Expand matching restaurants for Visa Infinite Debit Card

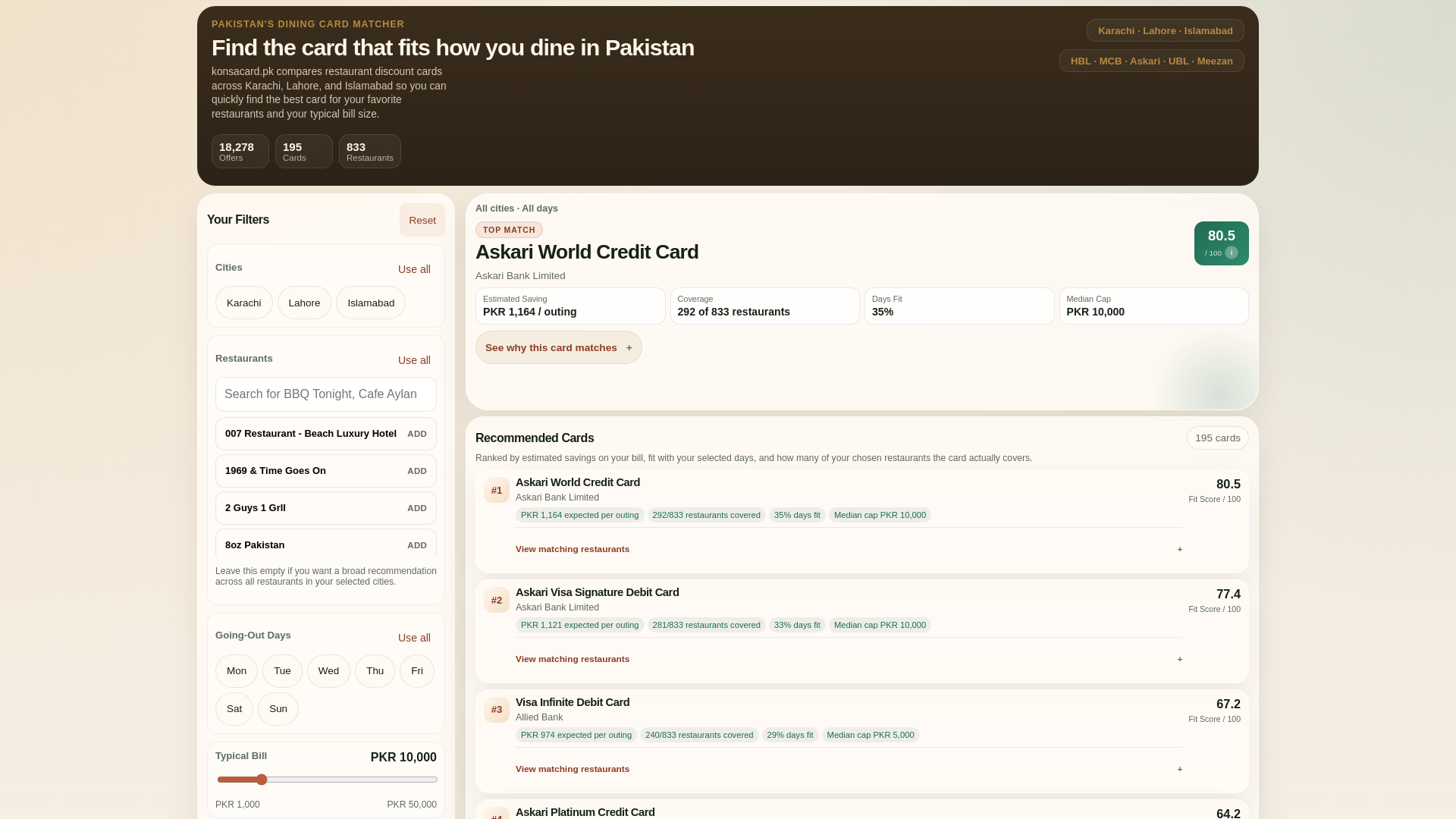[849, 769]
